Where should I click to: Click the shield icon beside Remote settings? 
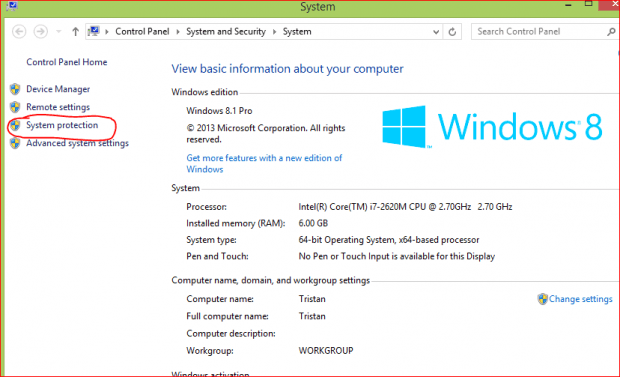tap(15, 107)
